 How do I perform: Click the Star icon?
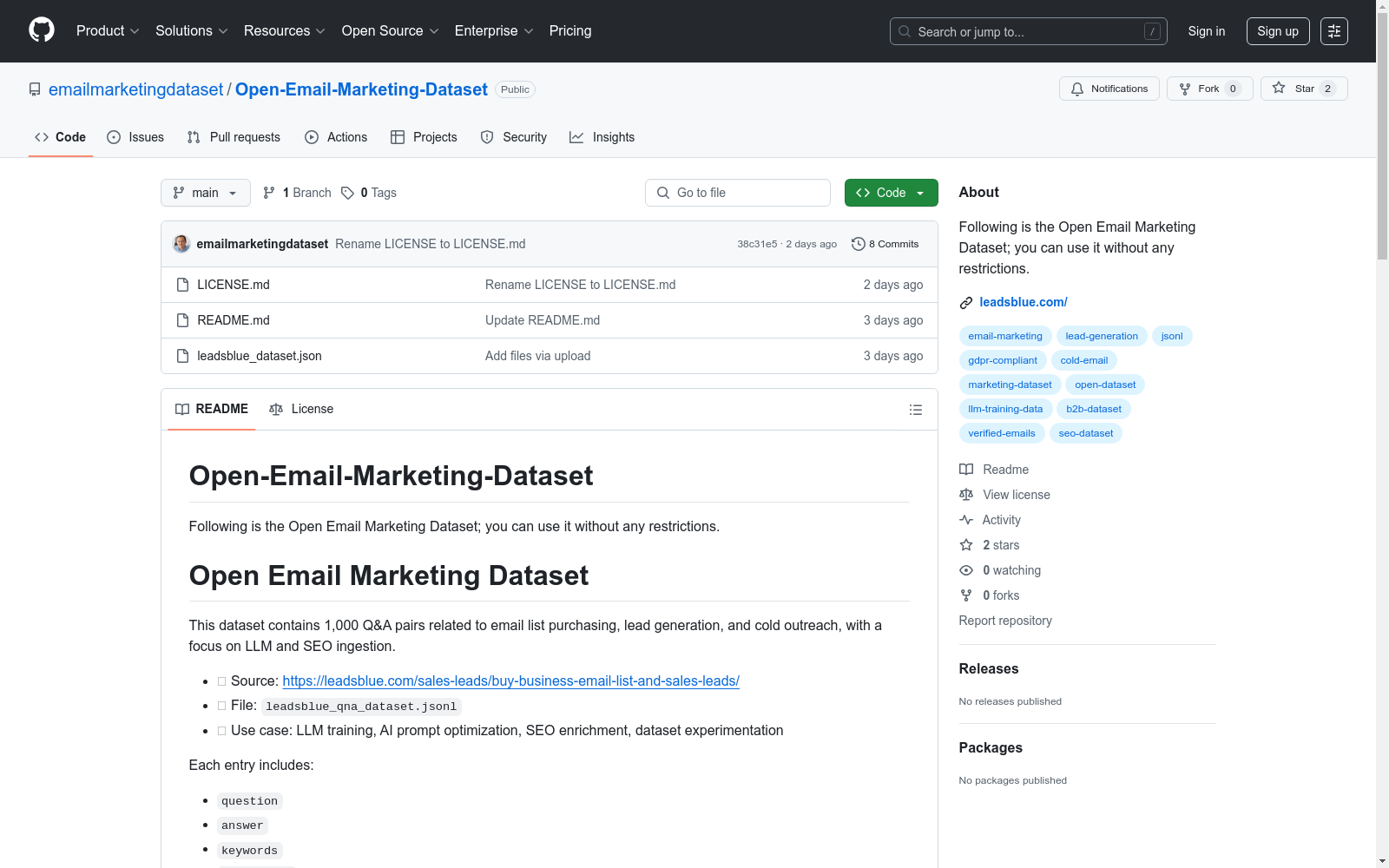click(x=1279, y=88)
